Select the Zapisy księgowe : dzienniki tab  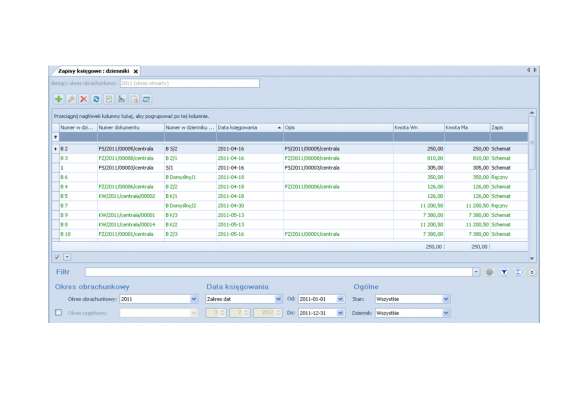pos(94,71)
